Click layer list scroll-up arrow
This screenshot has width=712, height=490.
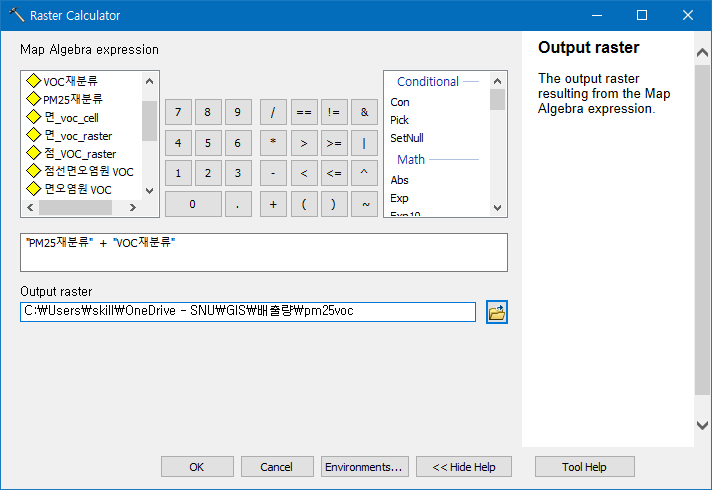[149, 81]
